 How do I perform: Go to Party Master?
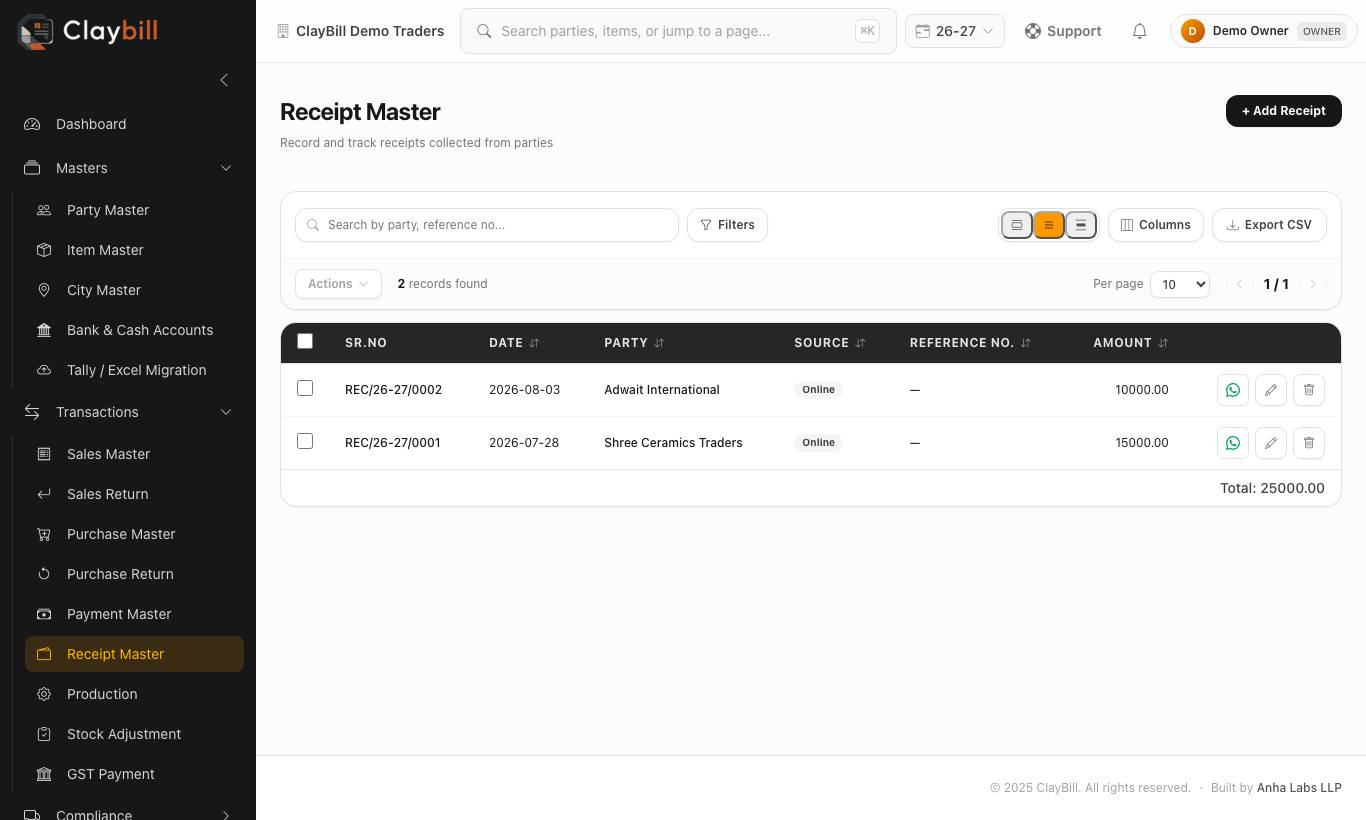tap(134, 210)
